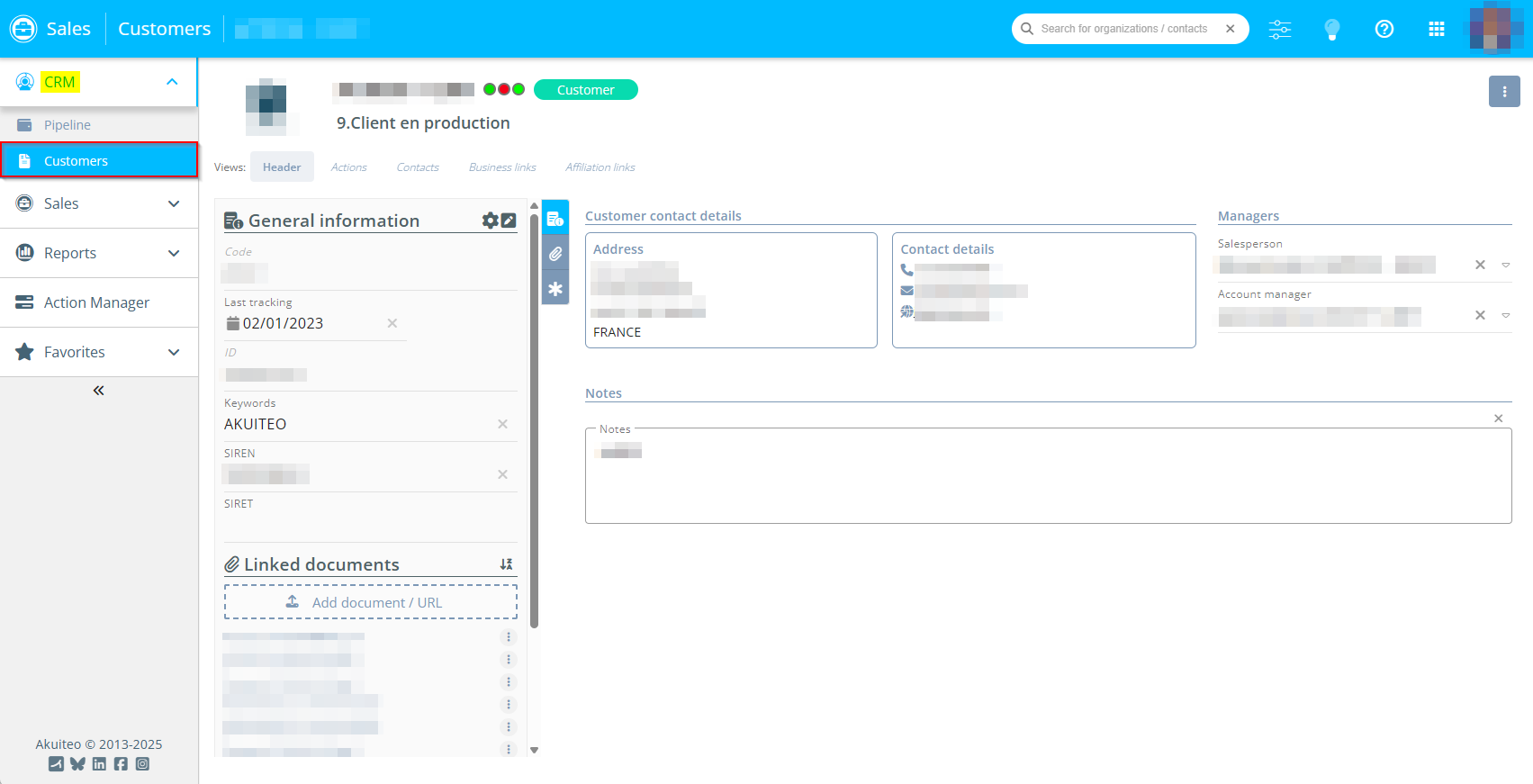1533x784 pixels.
Task: Click General information gear settings icon
Action: tap(490, 221)
